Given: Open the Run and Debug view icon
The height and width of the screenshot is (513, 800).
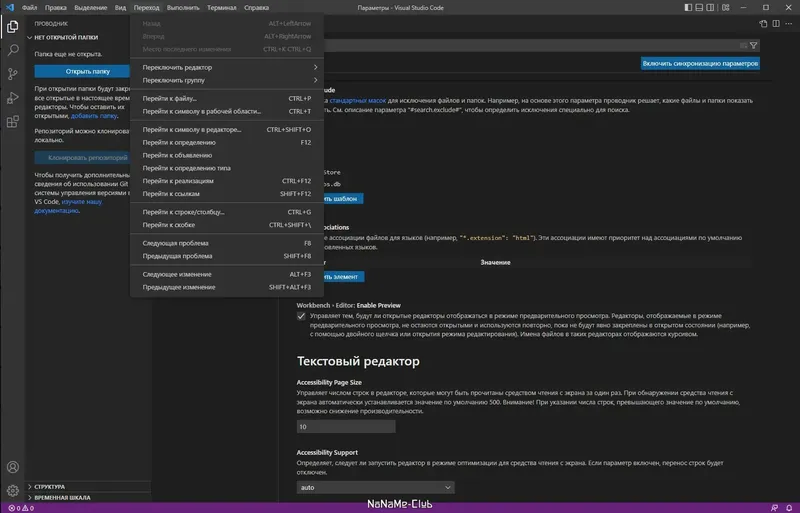Looking at the screenshot, I should pos(13,98).
